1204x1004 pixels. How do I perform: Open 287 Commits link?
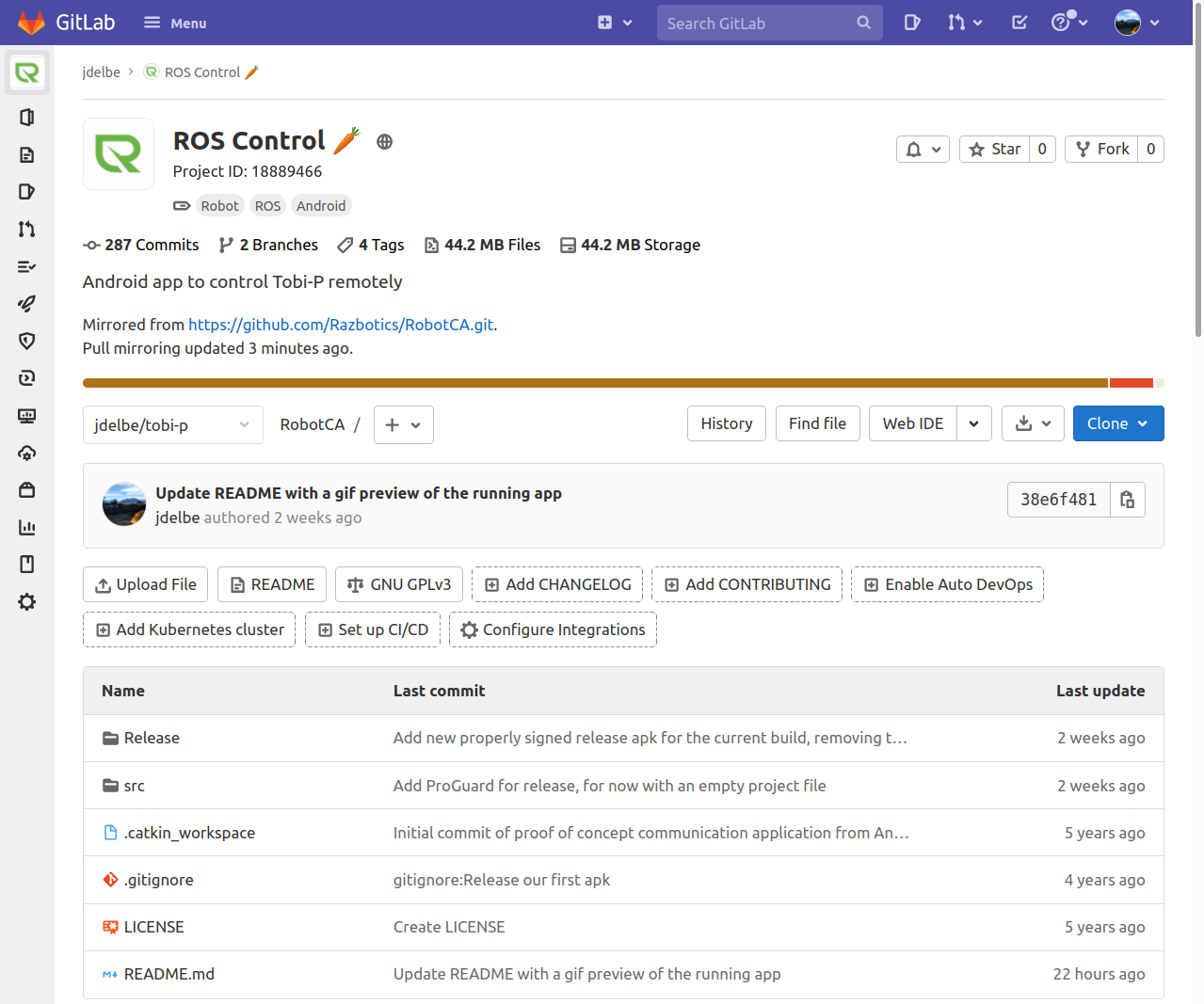point(141,245)
